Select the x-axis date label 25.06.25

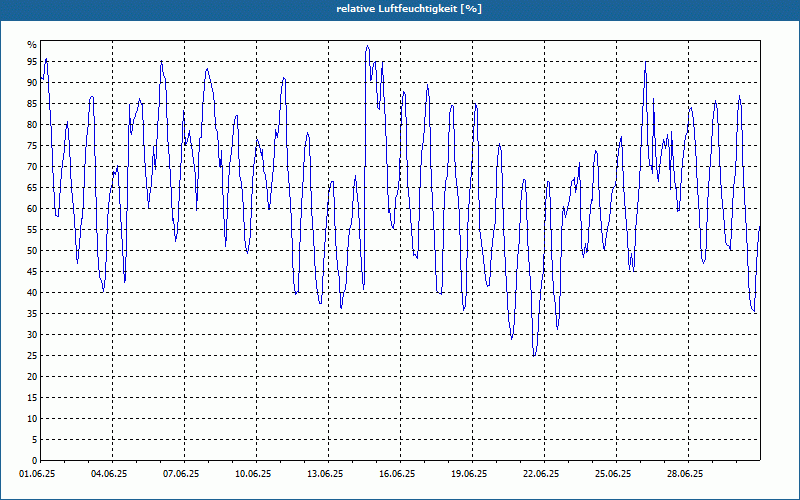click(x=613, y=474)
